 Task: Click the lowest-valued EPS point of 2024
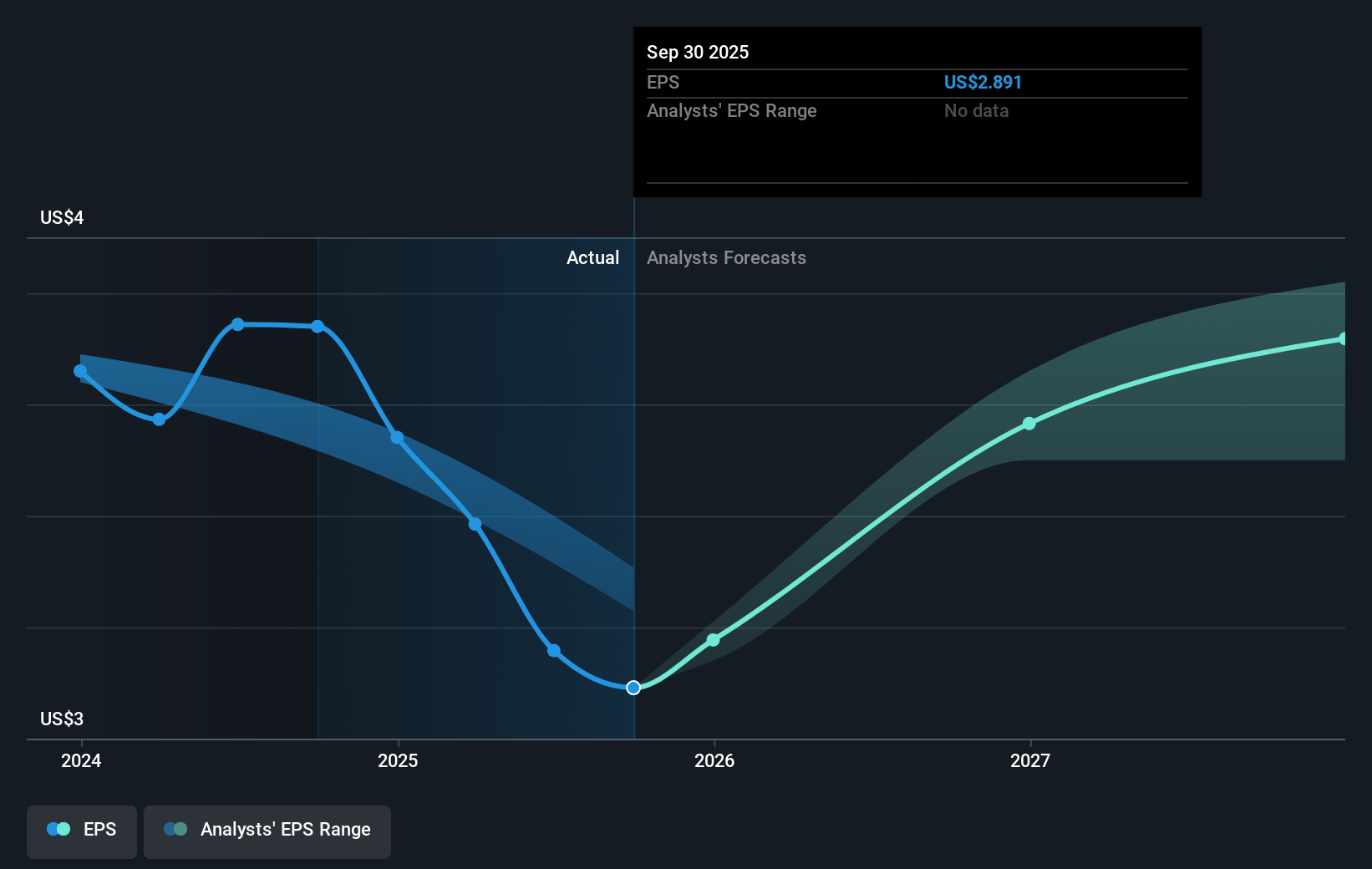click(159, 419)
